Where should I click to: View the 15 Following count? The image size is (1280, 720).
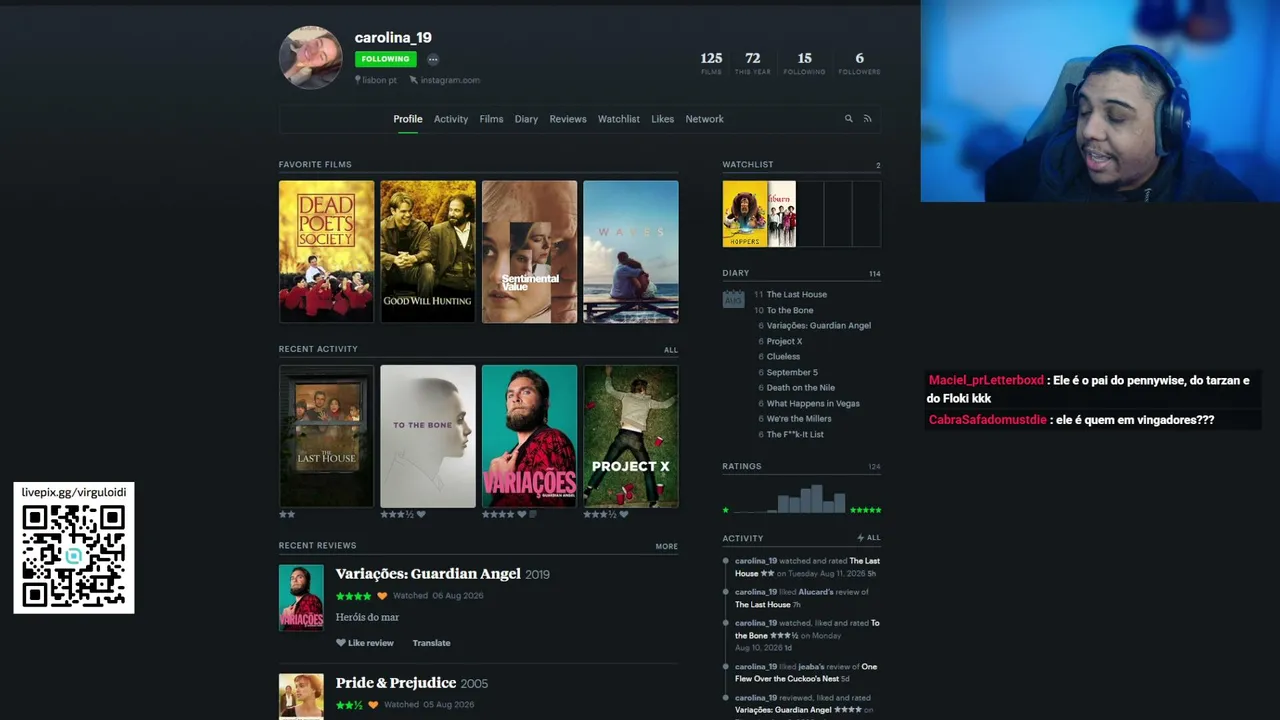tap(805, 63)
